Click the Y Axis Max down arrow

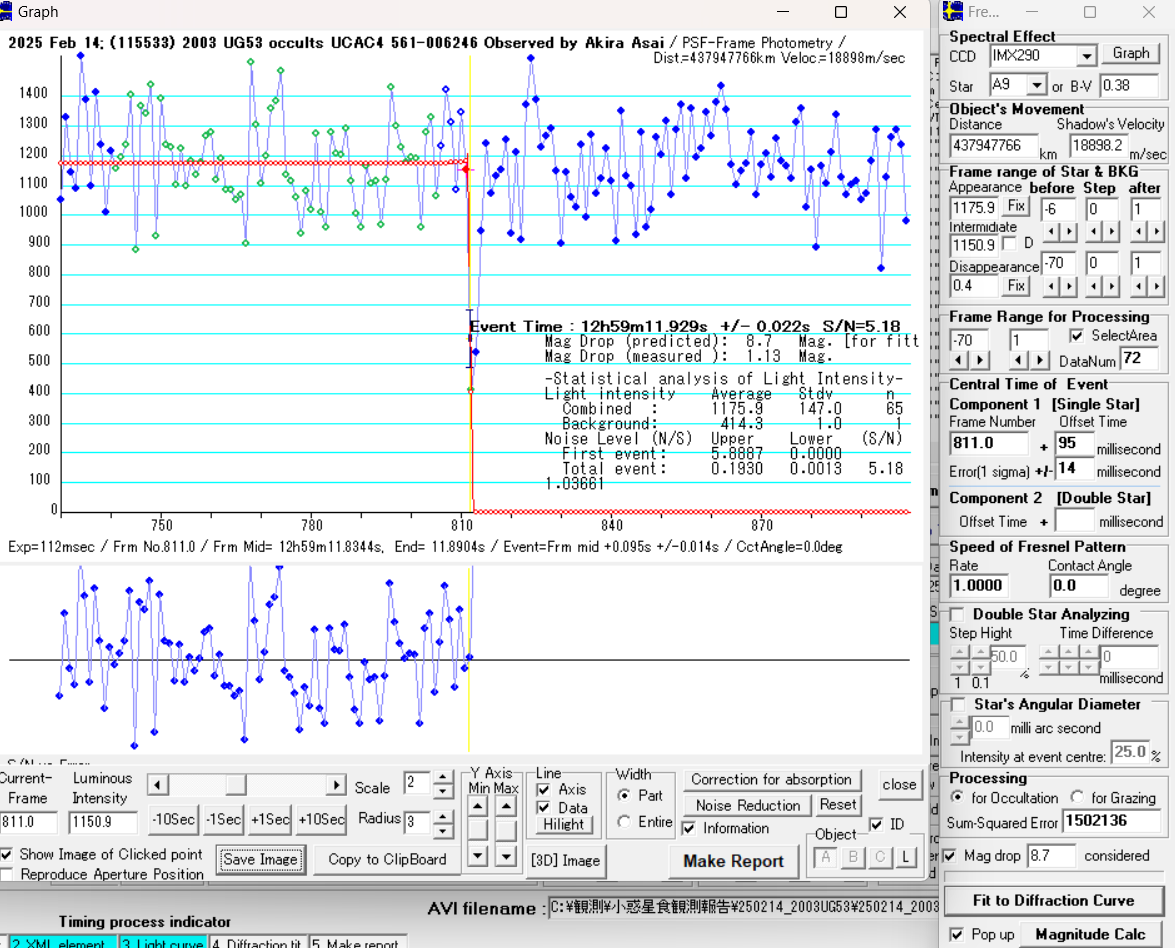coord(506,855)
